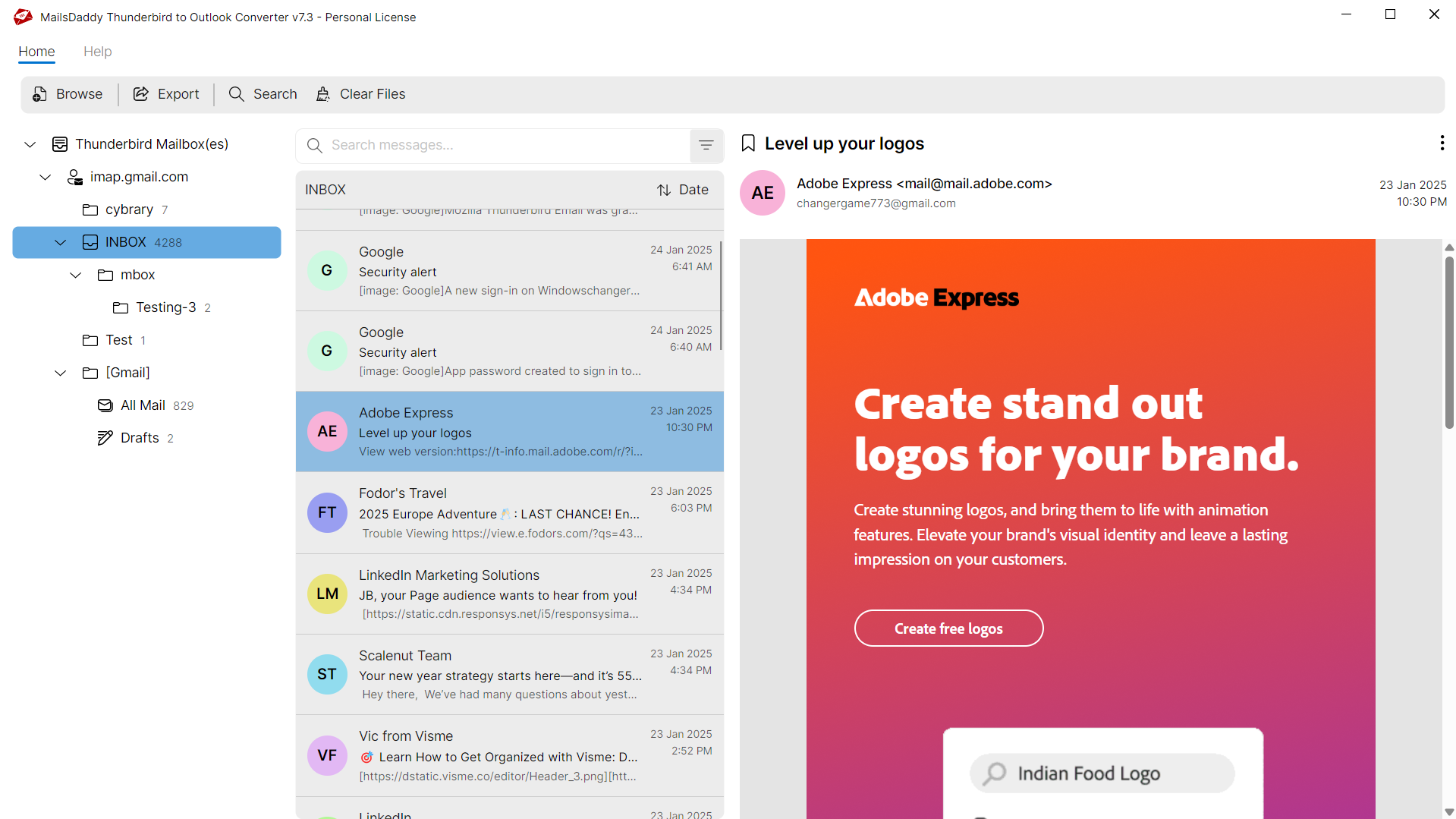This screenshot has height=819, width=1456.
Task: Click the Level up your logos subject heading
Action: point(844,143)
